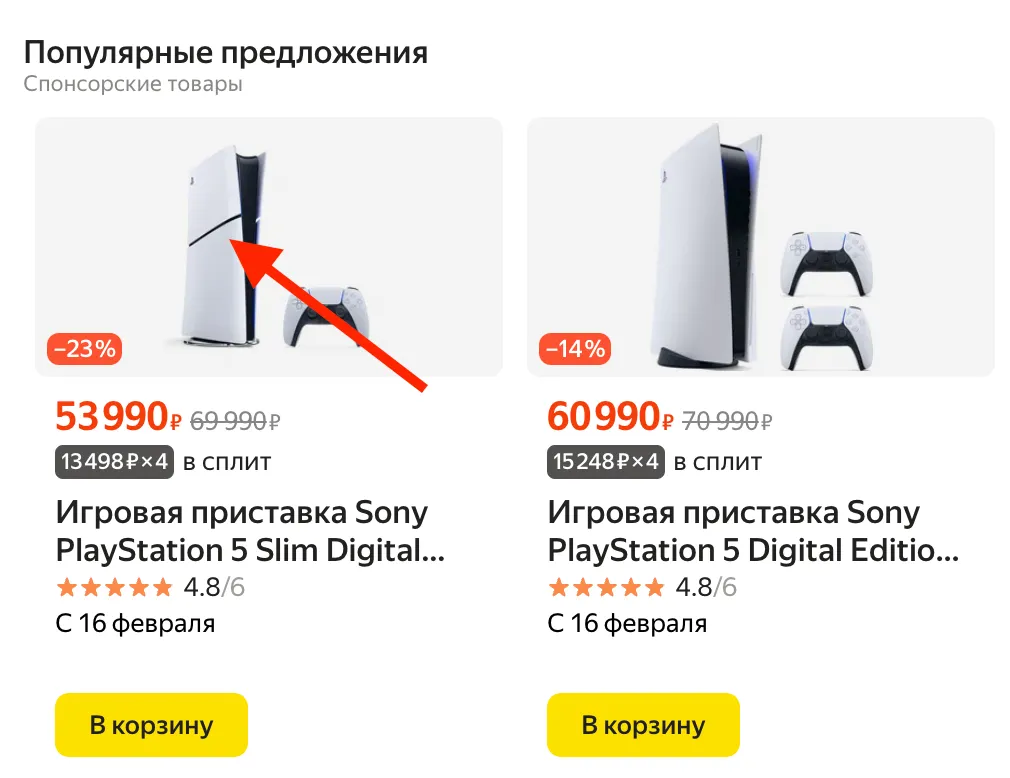
Task: Select the 13498₽×4 split payment badge
Action: pos(115,462)
